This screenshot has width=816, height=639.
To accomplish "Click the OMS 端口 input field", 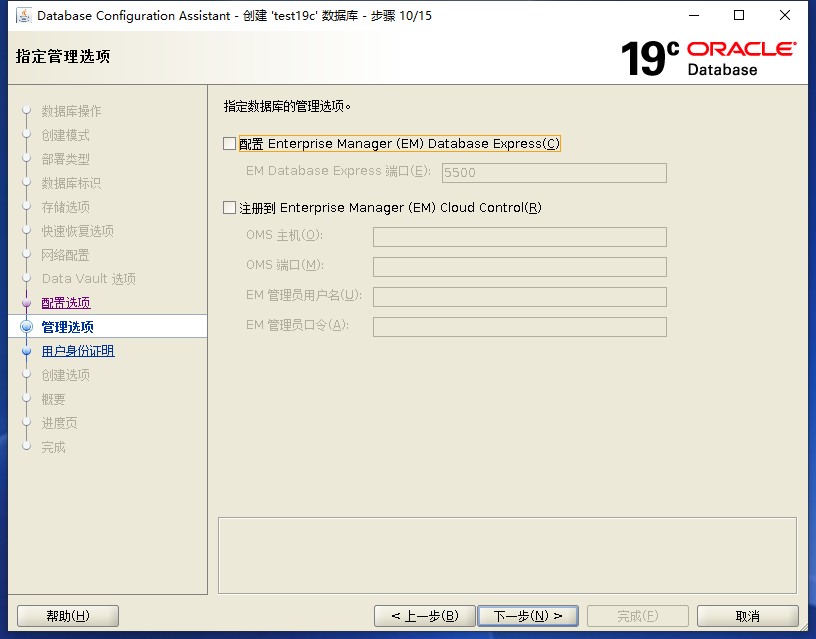I will 519,267.
